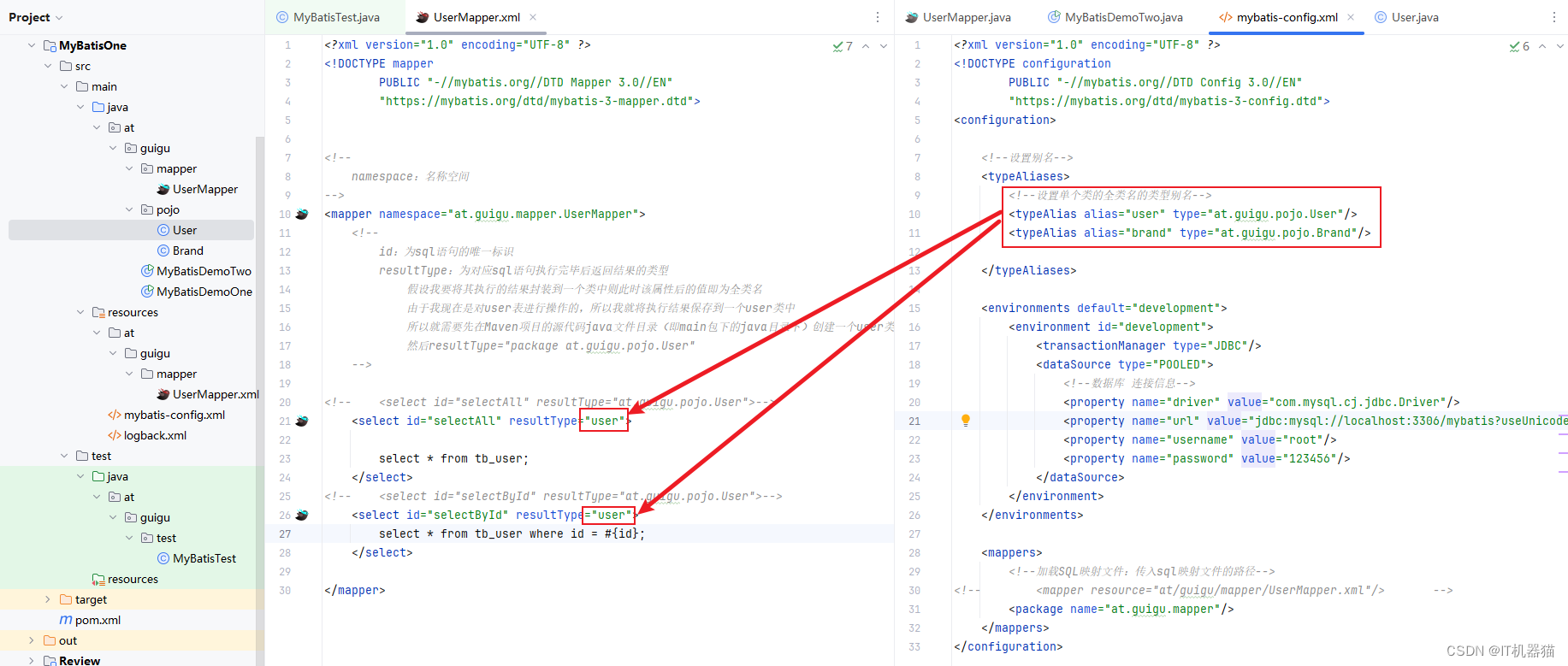1568x666 pixels.
Task: Expand the Review folder
Action: click(x=32, y=661)
